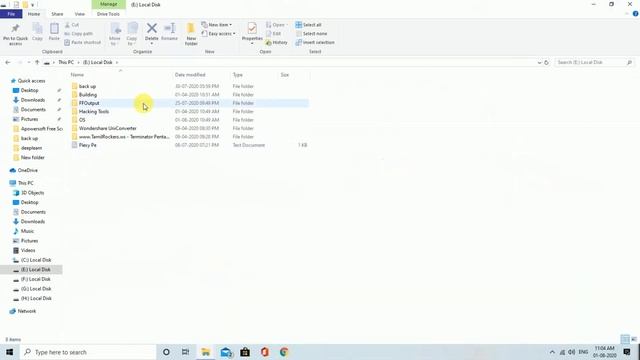This screenshot has width=640, height=360.
Task: Switch to the View ribbon tab
Action: 80,14
